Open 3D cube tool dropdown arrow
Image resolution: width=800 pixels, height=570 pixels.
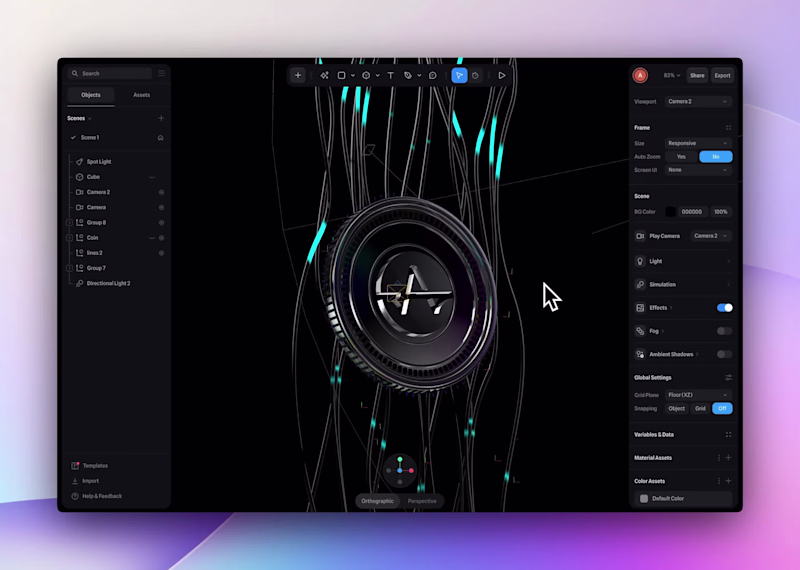coord(378,76)
